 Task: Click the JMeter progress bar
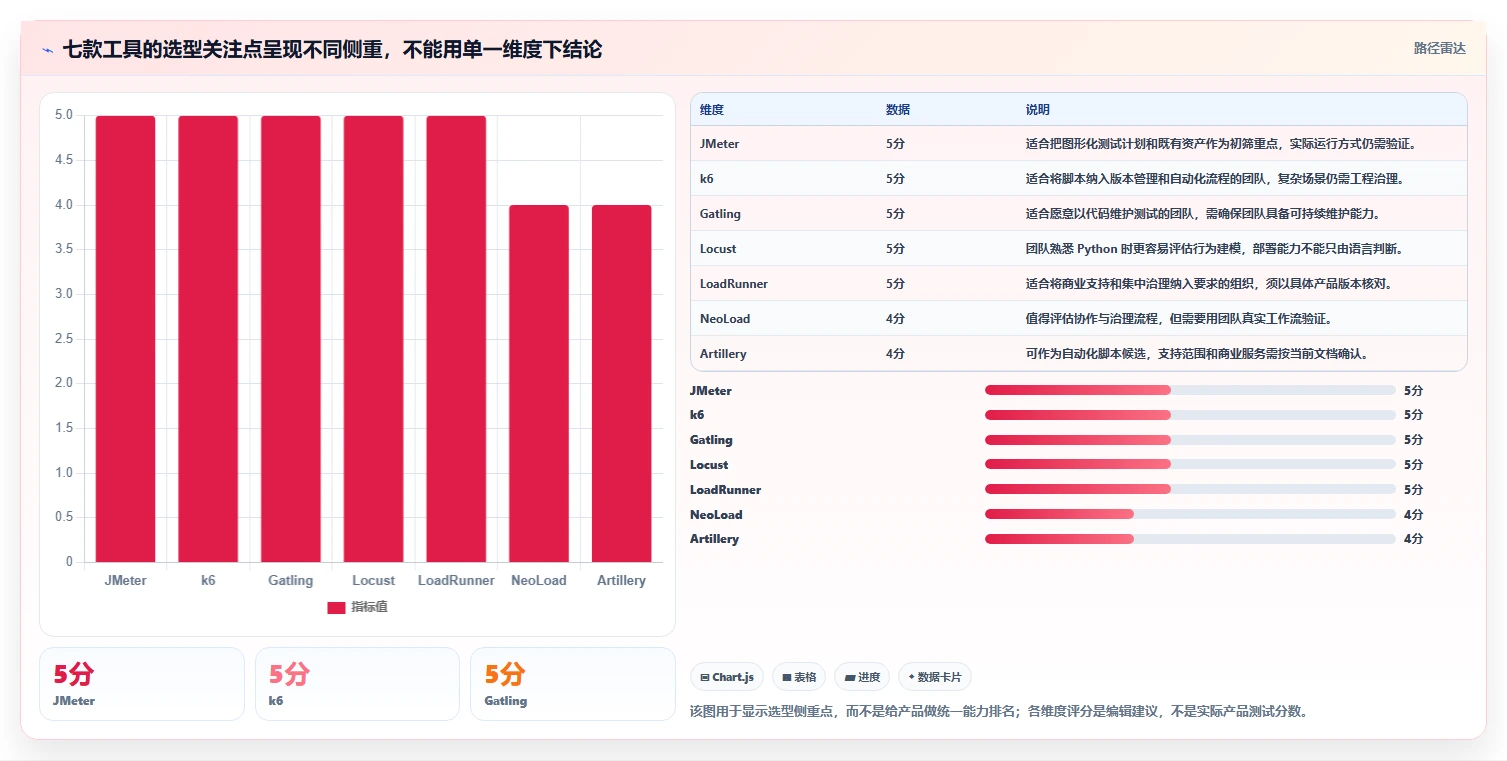pyautogui.click(x=1190, y=390)
